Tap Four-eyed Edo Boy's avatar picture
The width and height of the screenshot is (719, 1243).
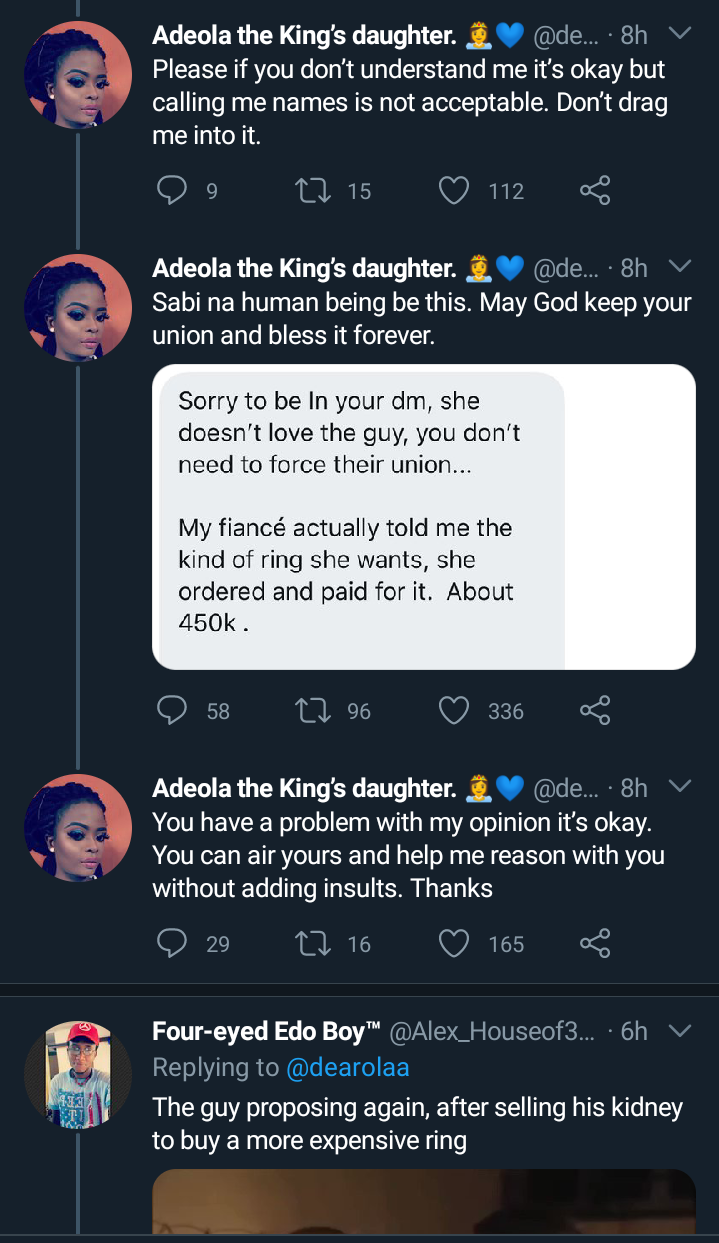click(78, 1074)
